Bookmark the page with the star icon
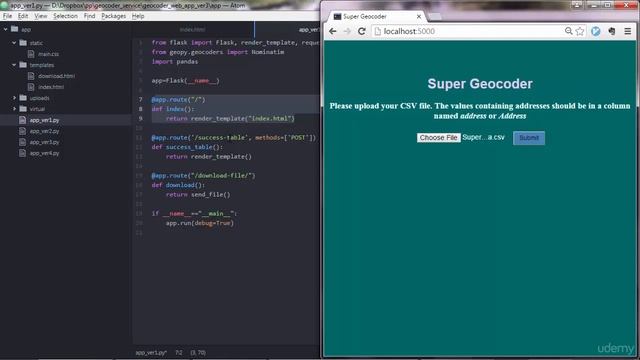Viewport: 640px width, 360px height. [580, 31]
